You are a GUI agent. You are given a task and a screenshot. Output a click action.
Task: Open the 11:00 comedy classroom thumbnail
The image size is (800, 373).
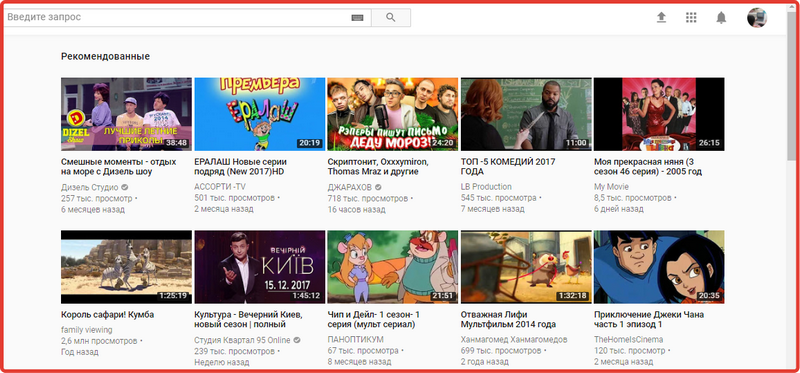(x=526, y=114)
